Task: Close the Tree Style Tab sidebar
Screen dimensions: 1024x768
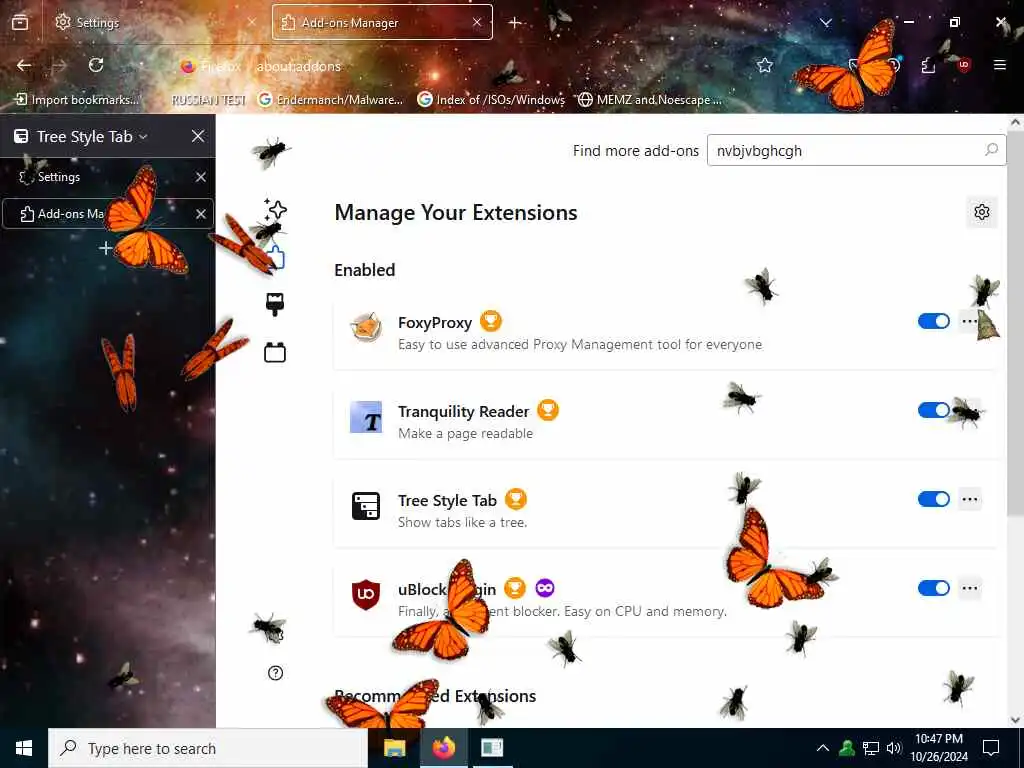Action: tap(198, 136)
